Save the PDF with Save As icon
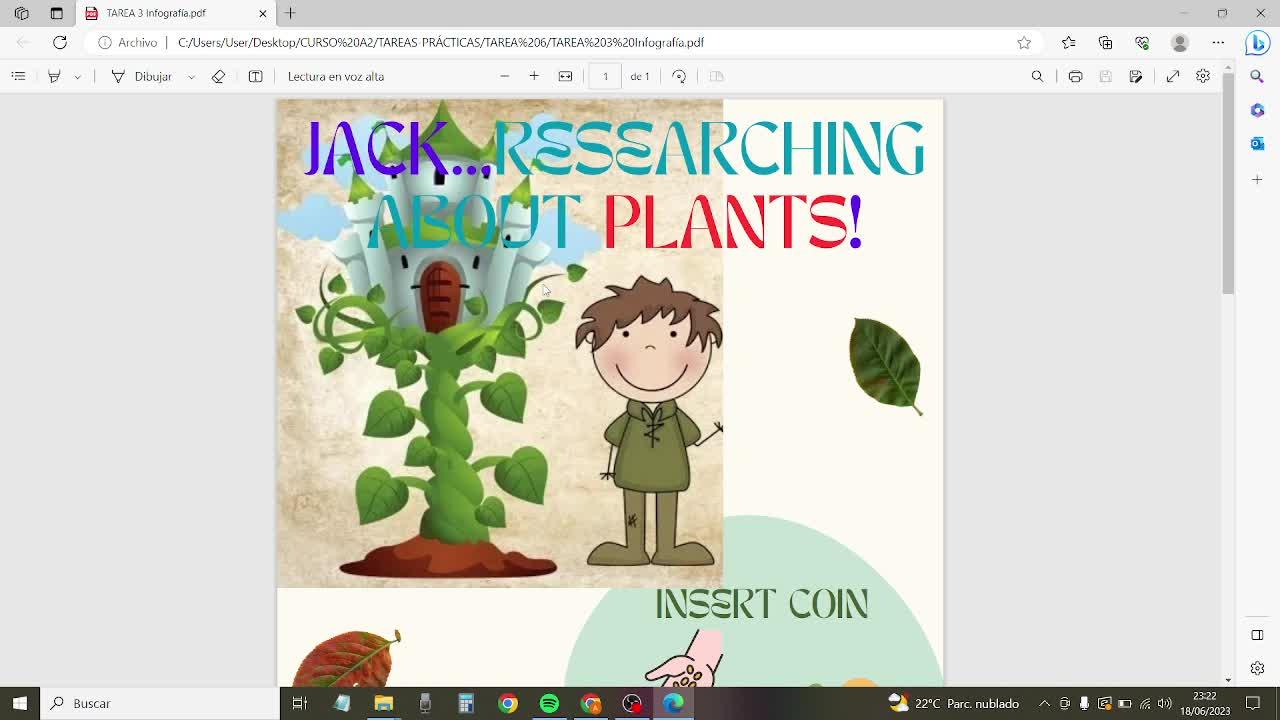The width and height of the screenshot is (1280, 720). (x=1135, y=76)
